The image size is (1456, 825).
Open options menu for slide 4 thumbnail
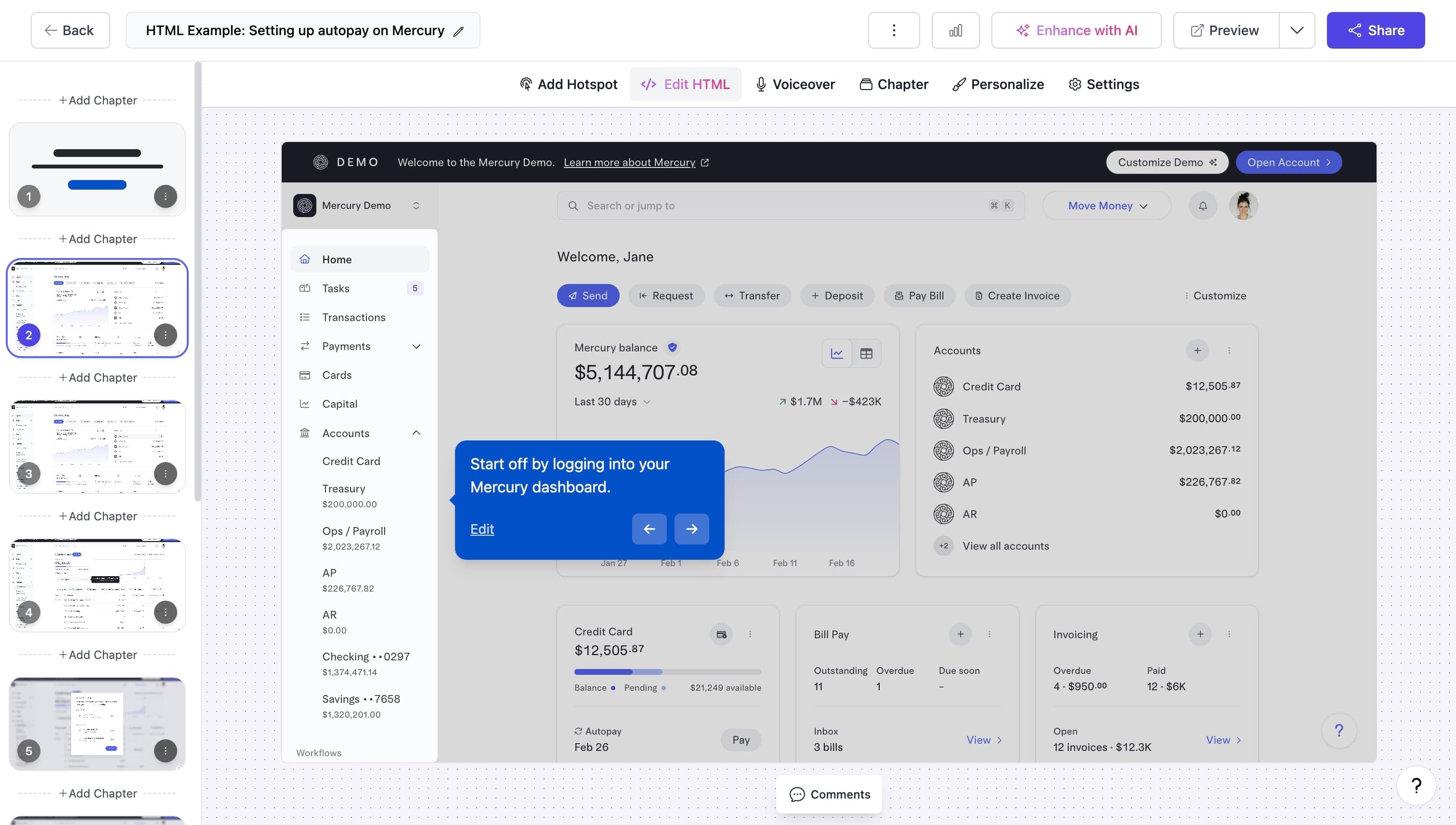pos(166,612)
